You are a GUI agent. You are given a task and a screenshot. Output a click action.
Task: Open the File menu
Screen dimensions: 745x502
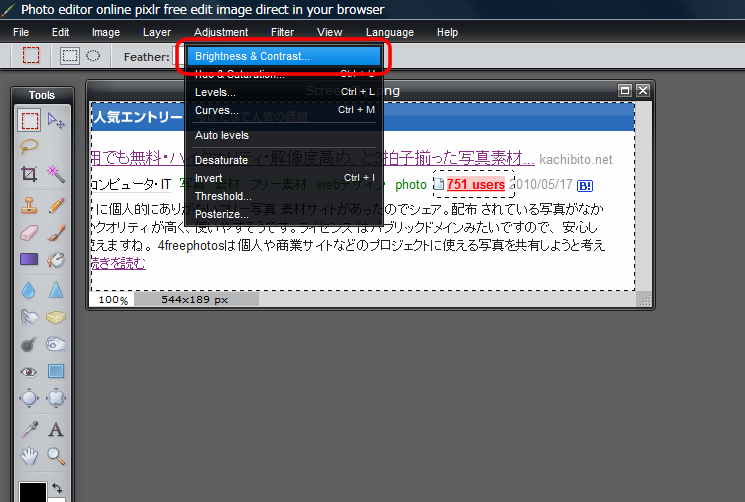click(21, 32)
